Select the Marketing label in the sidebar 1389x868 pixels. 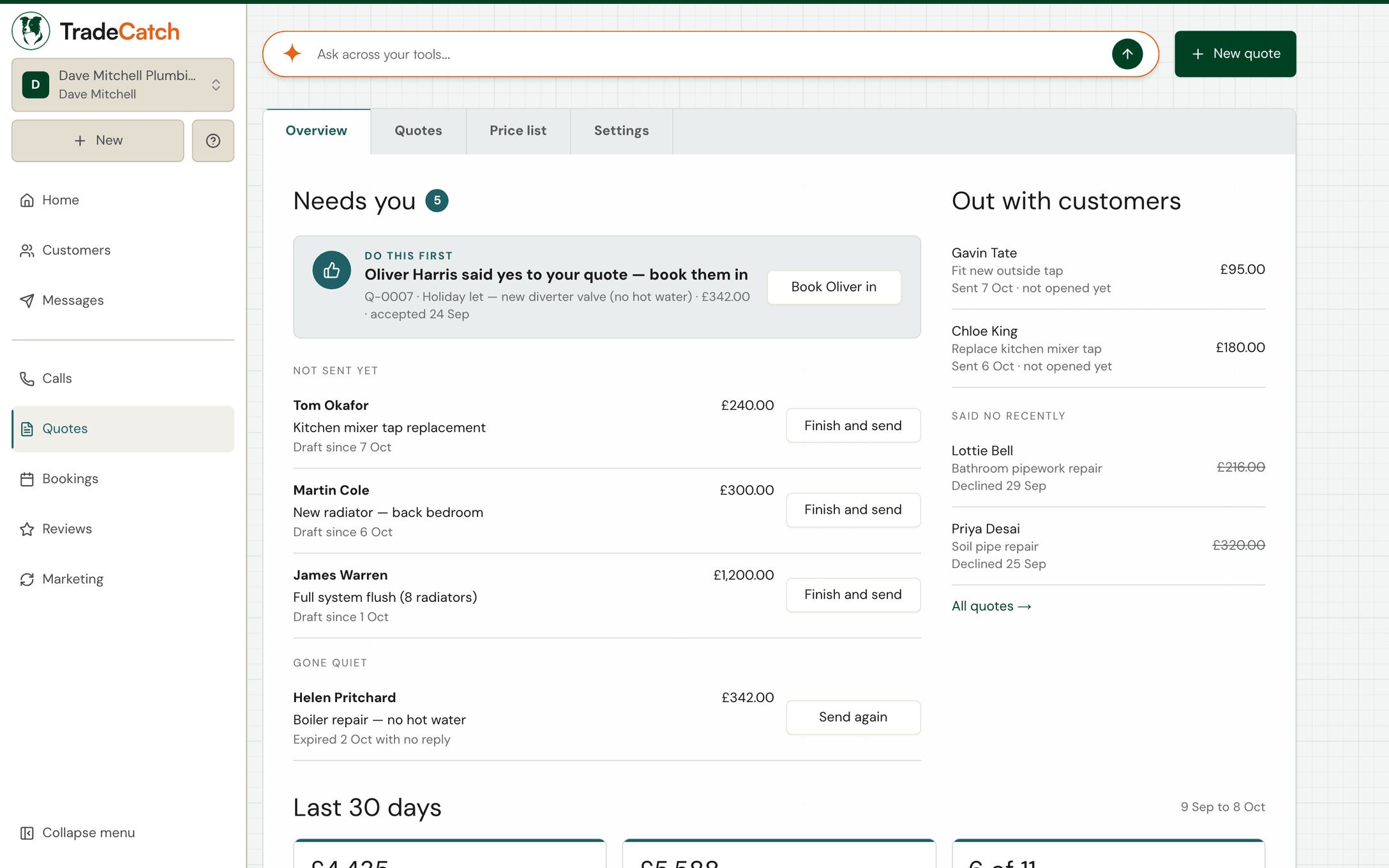coord(73,580)
